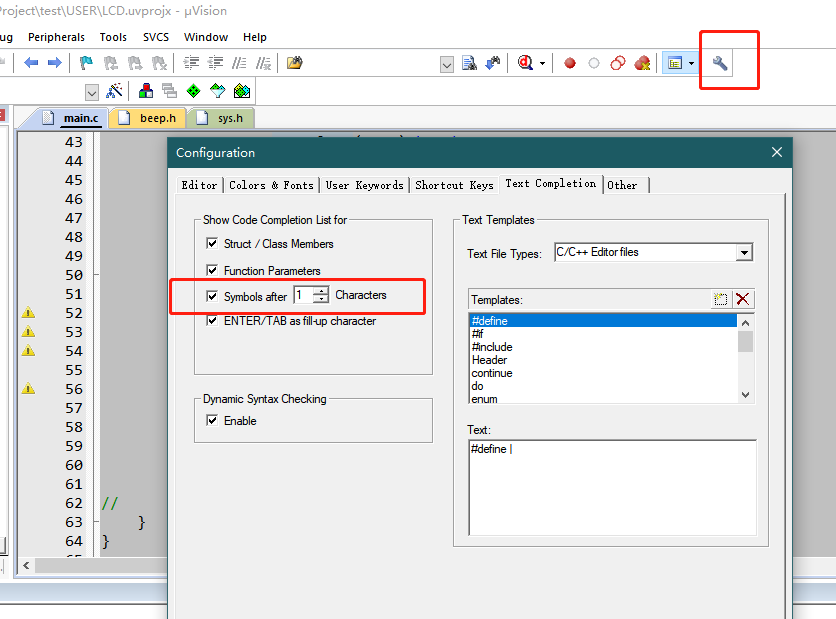Open Manage Run-Time Environment green diamond
Image resolution: width=836 pixels, height=619 pixels.
coord(194,91)
